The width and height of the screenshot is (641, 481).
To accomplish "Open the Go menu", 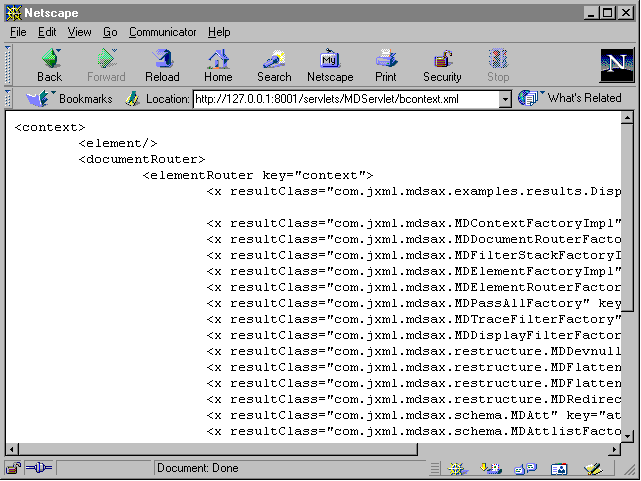I will click(x=110, y=32).
